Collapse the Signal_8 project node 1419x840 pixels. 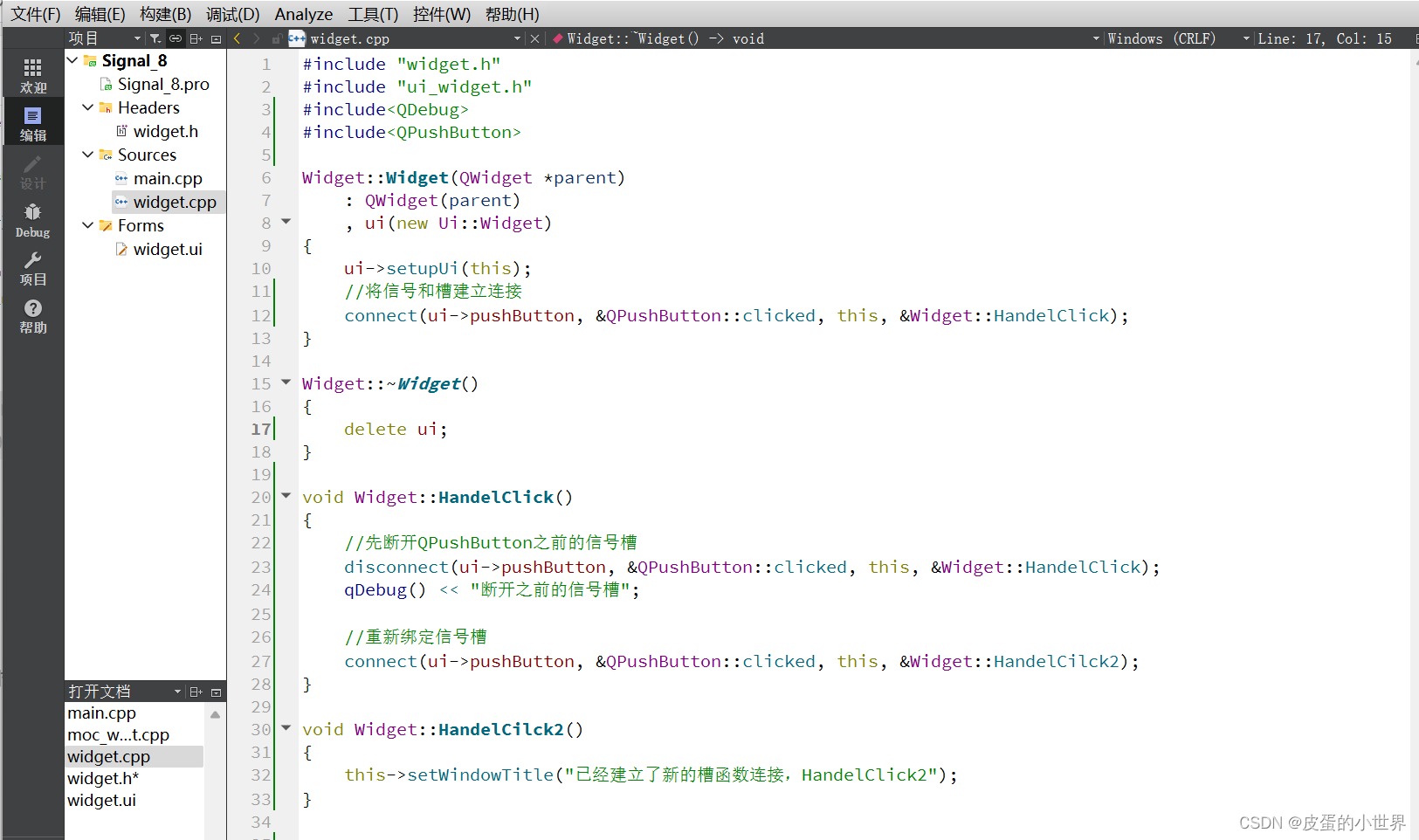coord(72,60)
